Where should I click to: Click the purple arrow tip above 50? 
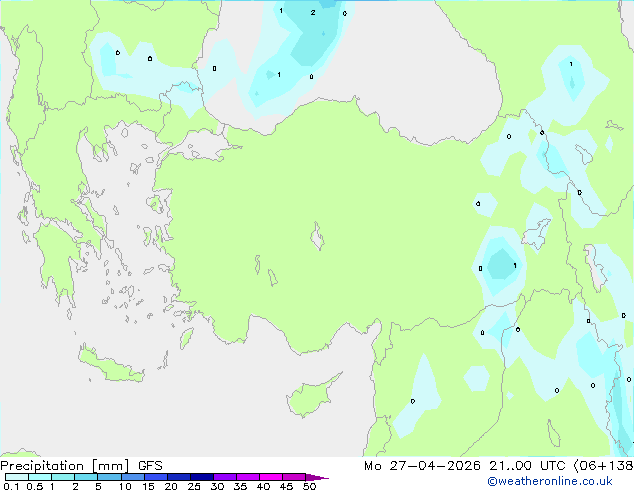317,477
